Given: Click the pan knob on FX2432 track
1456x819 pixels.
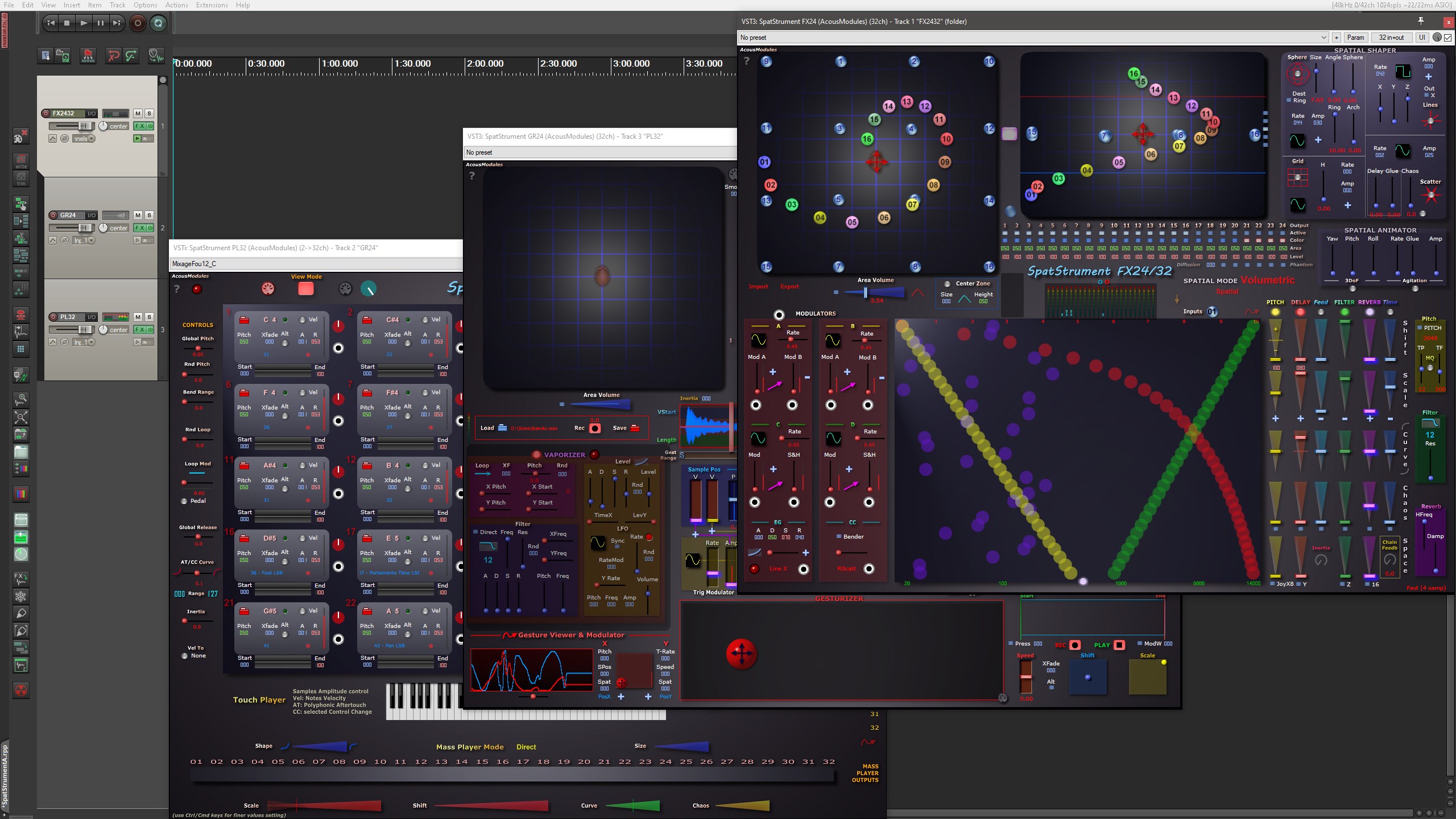Looking at the screenshot, I should [103, 126].
